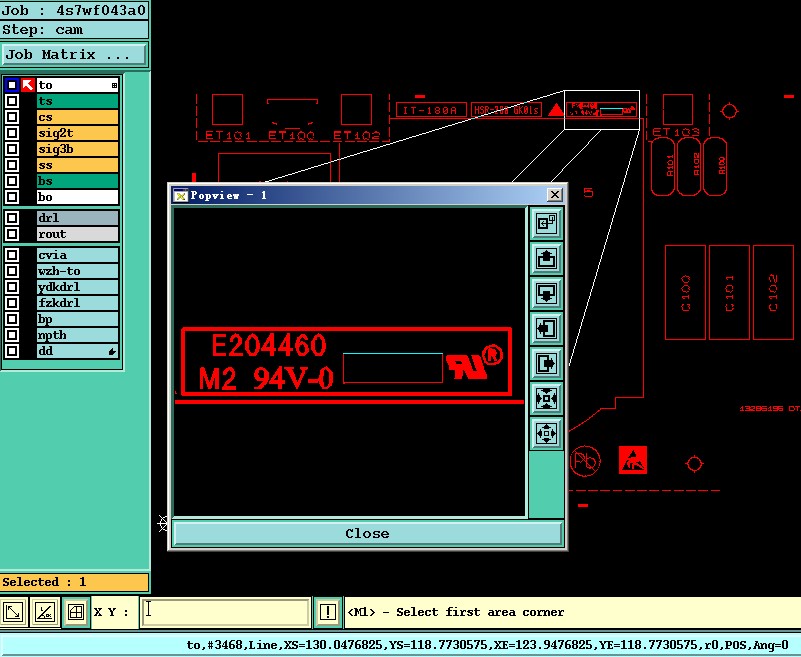Tick the checkbox beside 'rout' layer
801x657 pixels.
tap(12, 234)
